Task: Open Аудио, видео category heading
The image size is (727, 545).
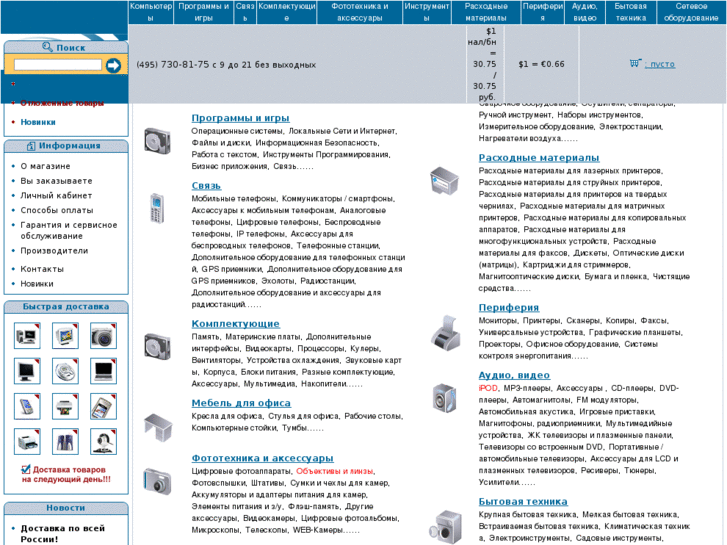Action: [514, 375]
